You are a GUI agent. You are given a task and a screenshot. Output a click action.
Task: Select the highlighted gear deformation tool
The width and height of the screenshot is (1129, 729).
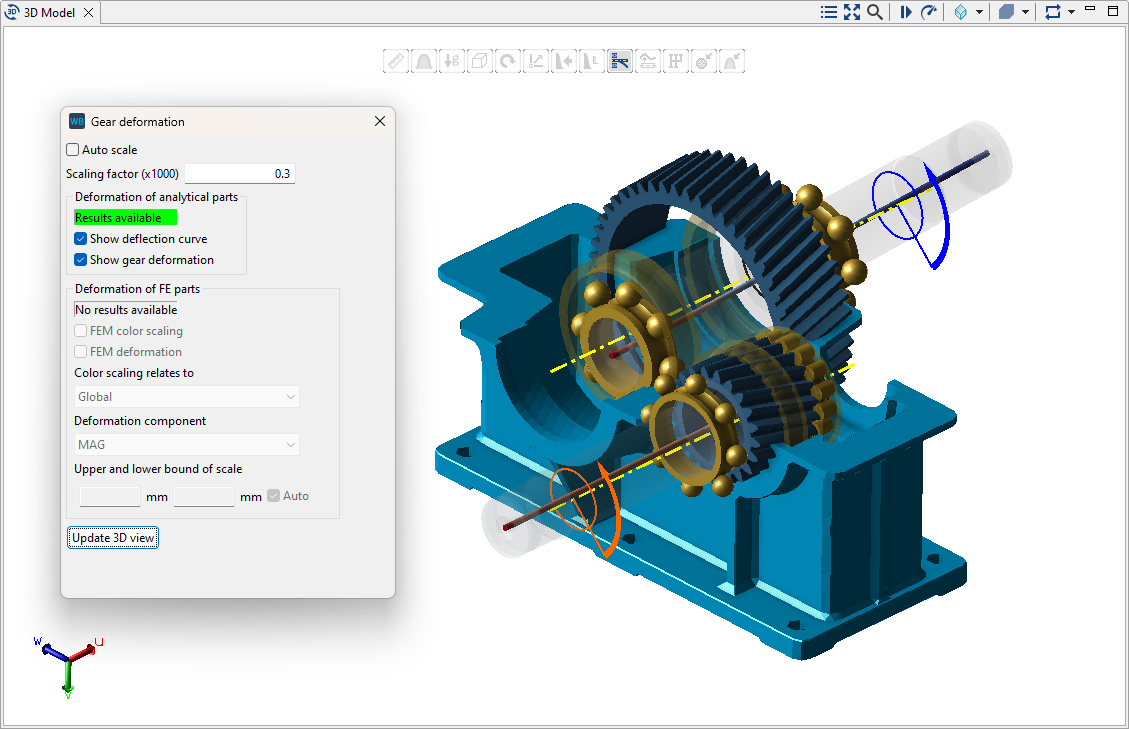coord(620,60)
